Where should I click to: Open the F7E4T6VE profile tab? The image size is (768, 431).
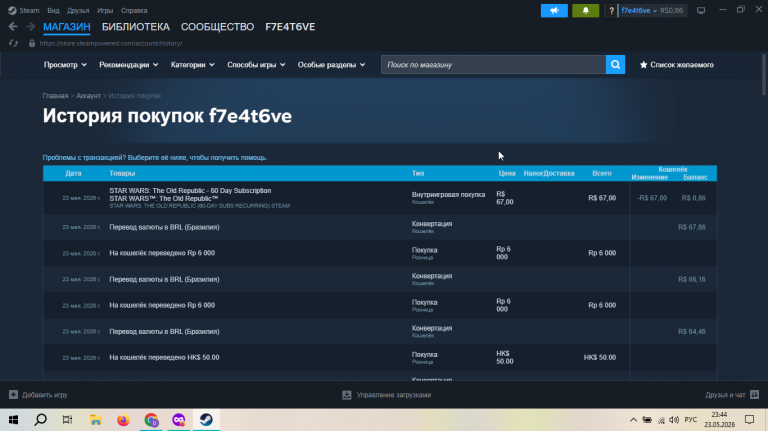[290, 27]
